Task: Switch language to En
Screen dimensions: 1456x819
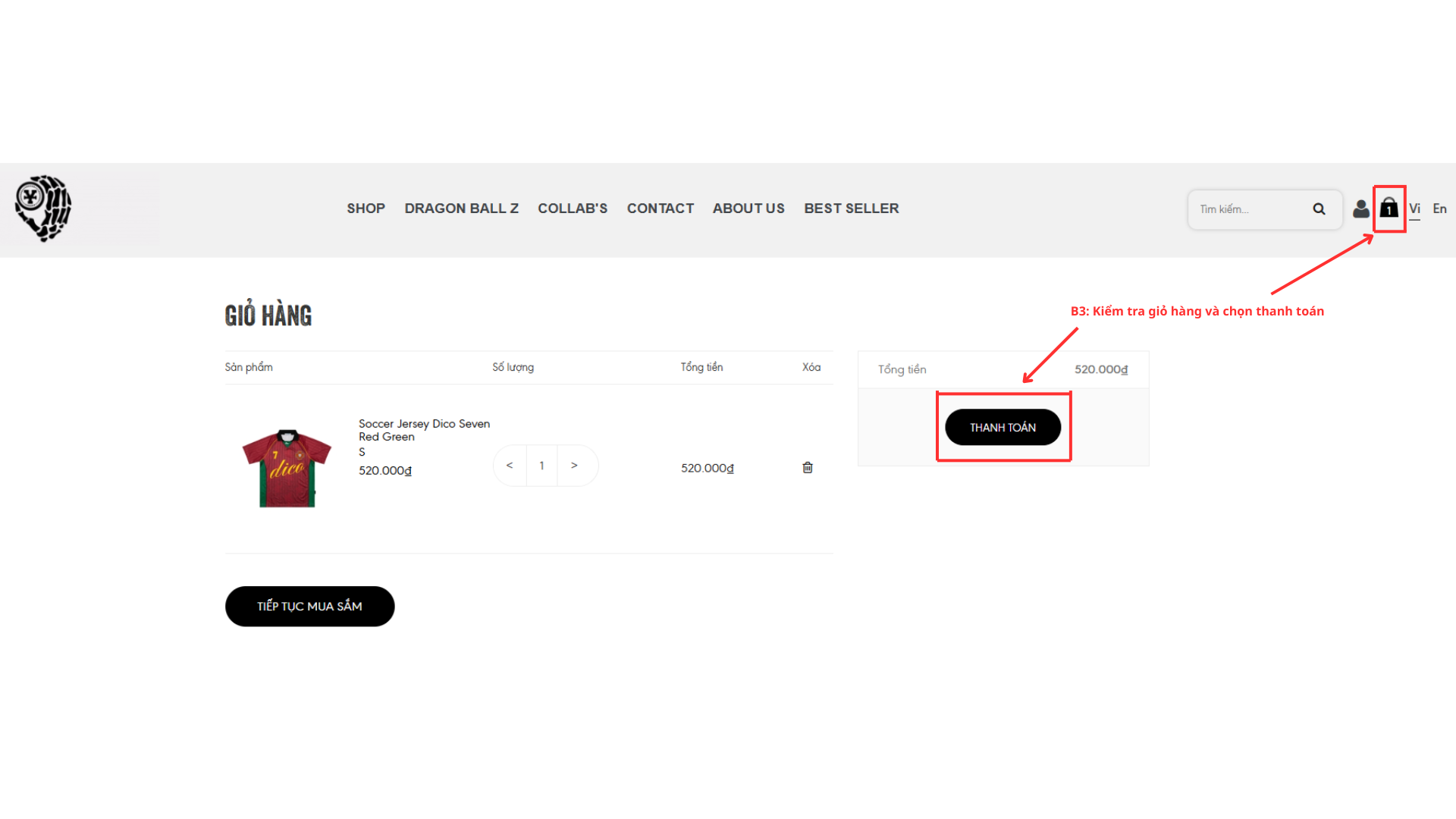Action: point(1439,209)
